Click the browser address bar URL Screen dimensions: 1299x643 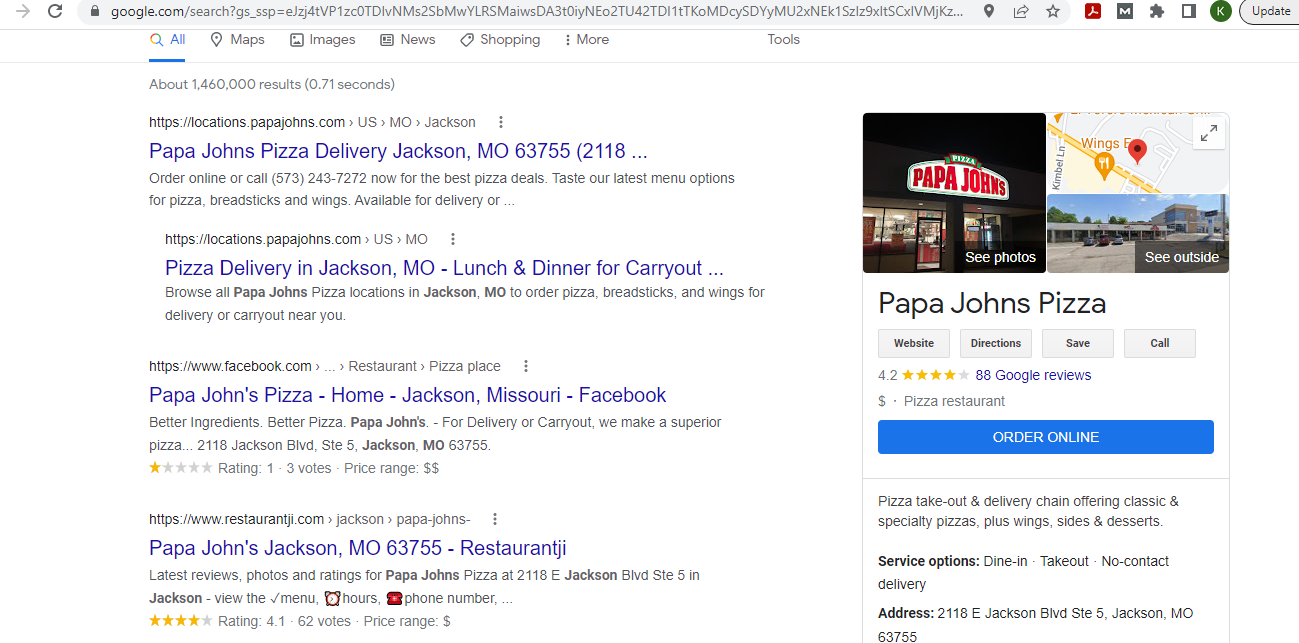coord(537,12)
